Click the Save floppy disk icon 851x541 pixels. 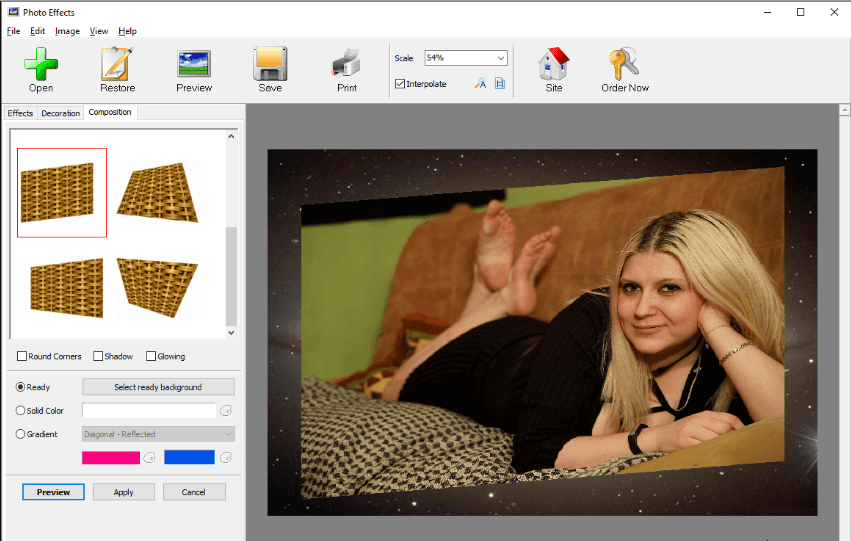[270, 64]
